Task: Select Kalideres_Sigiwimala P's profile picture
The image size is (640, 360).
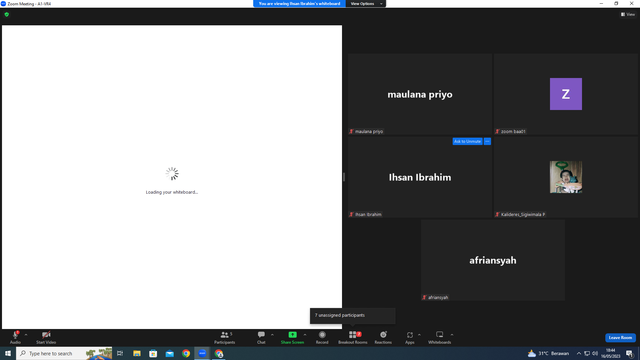Action: (566, 177)
